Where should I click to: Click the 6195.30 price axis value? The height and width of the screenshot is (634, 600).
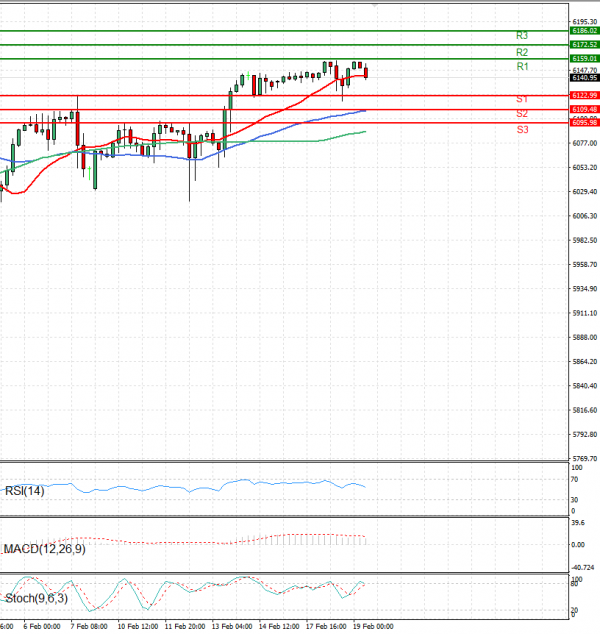[x=585, y=22]
